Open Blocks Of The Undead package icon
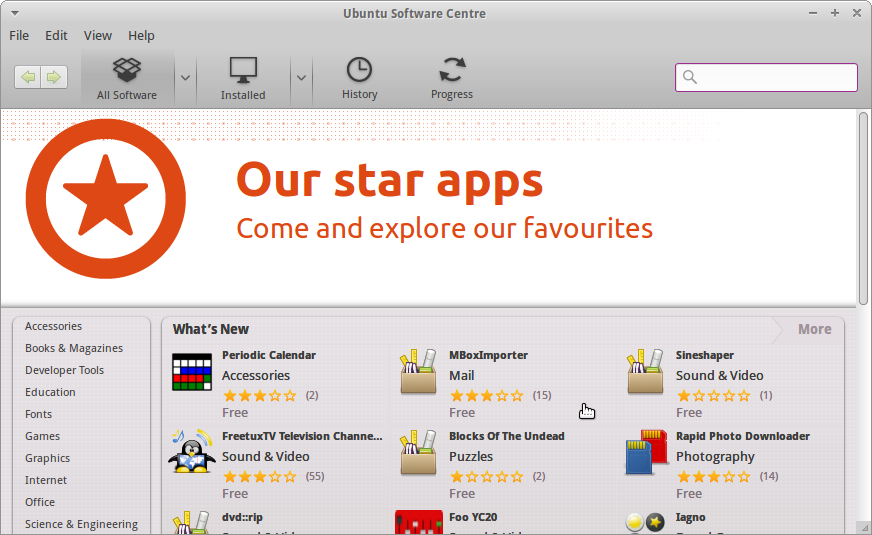This screenshot has height=535, width=872. [x=418, y=452]
